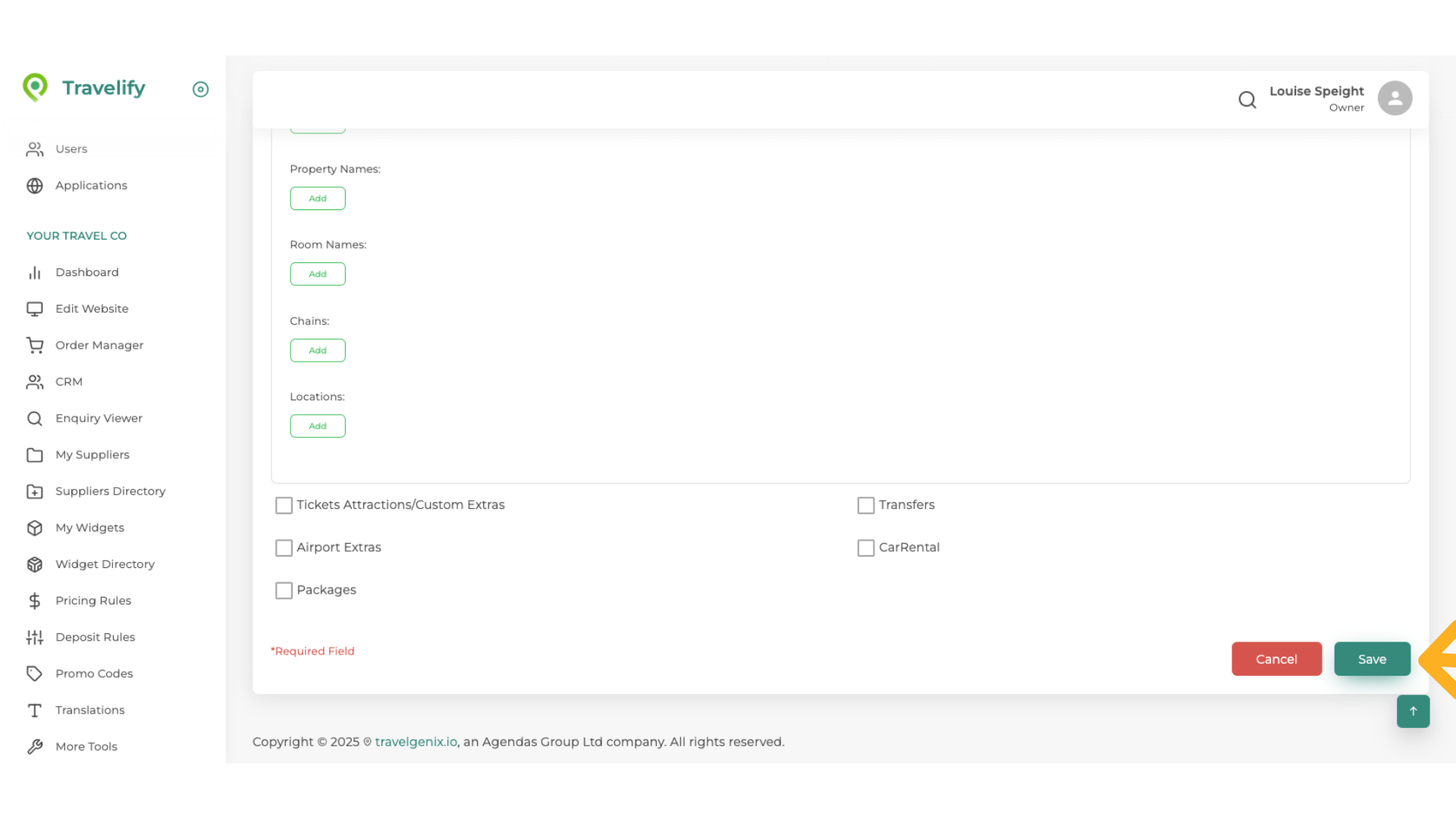The width and height of the screenshot is (1456, 819).
Task: Enable the Tickets Attractions/Custom Extras checkbox
Action: click(x=284, y=506)
